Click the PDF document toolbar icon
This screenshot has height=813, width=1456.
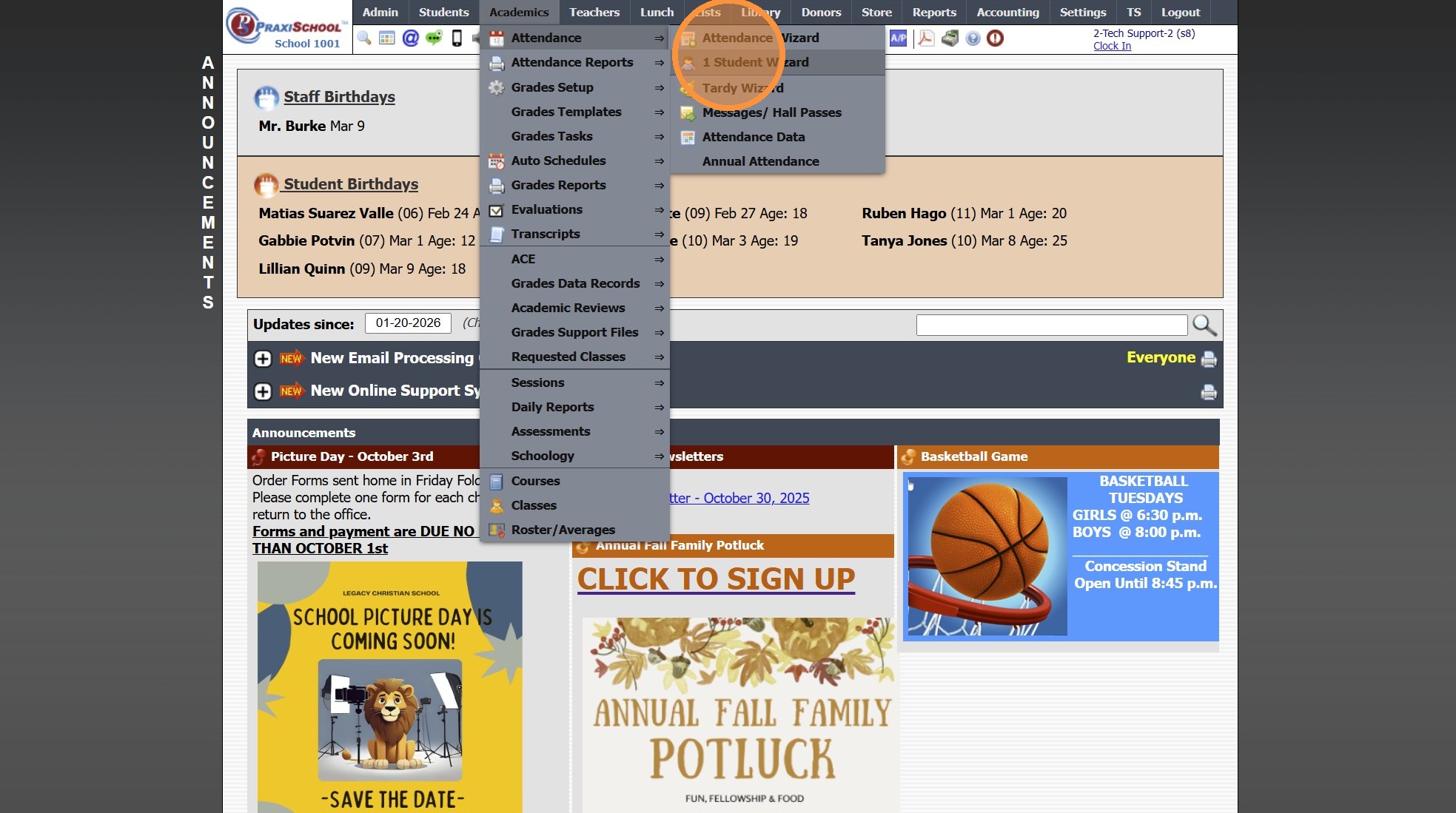[925, 38]
